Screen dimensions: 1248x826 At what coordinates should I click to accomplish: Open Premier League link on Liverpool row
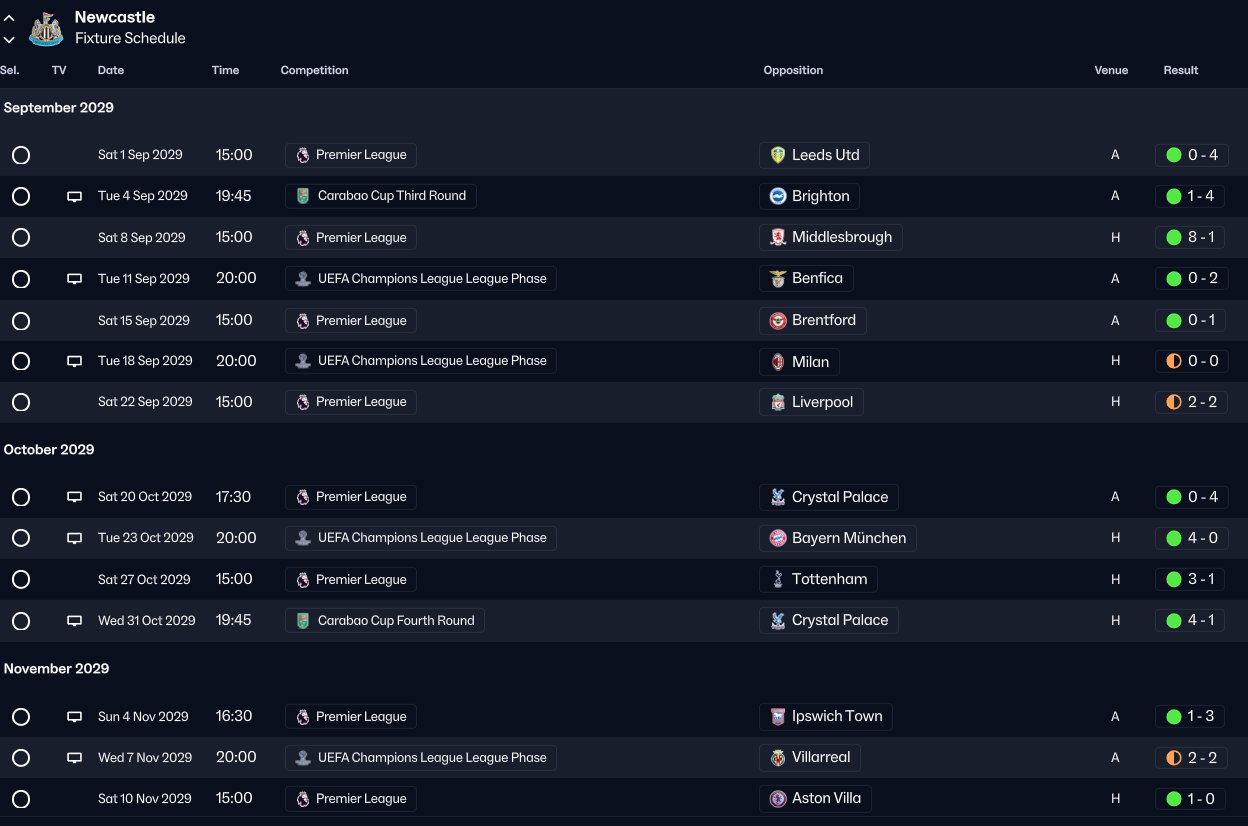tap(351, 402)
